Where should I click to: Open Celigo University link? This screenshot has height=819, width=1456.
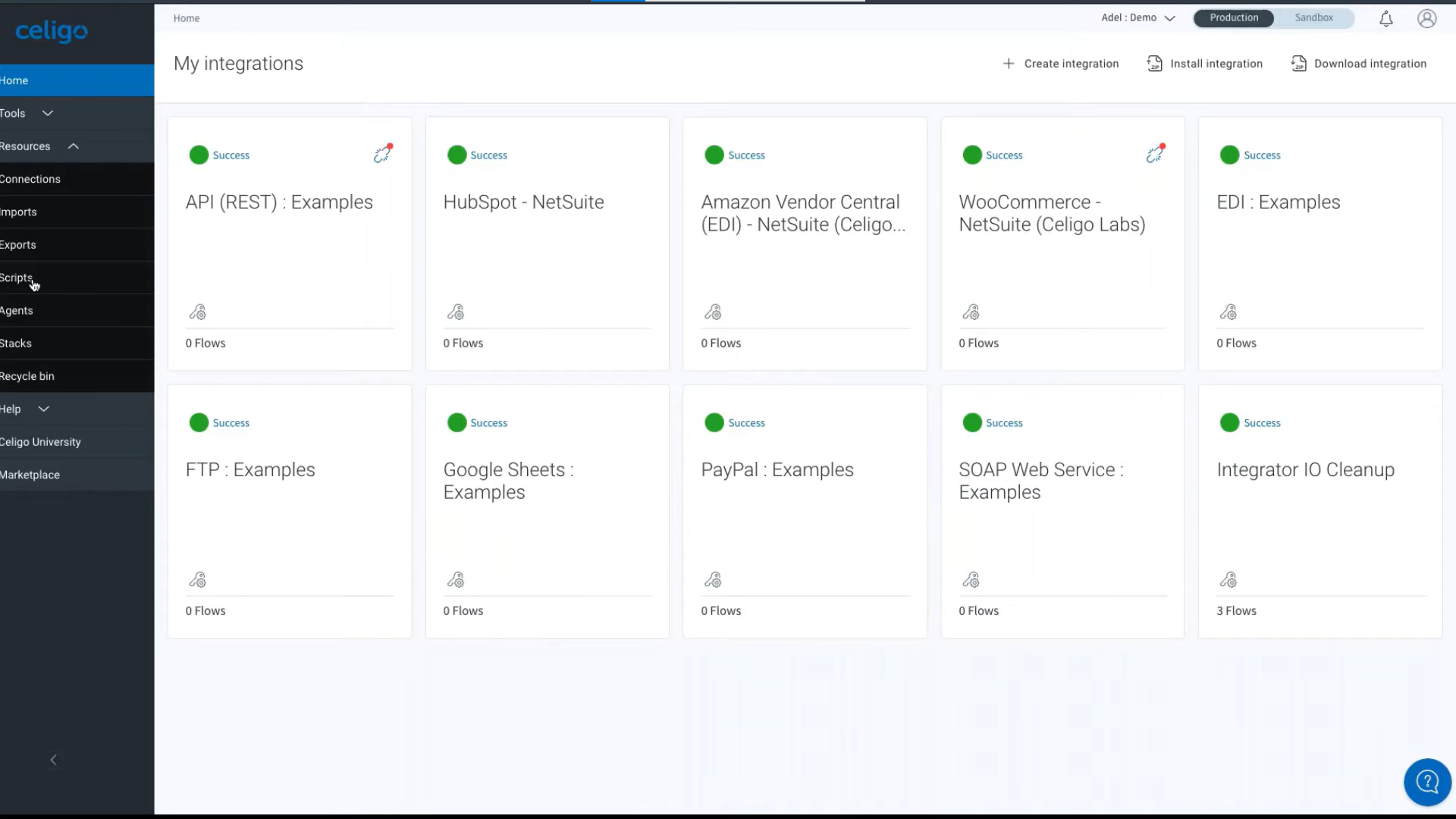click(77, 442)
